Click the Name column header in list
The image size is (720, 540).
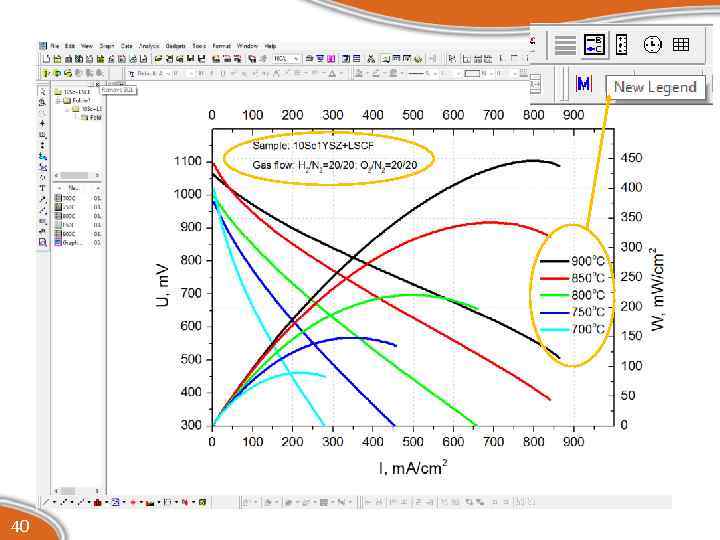[73, 188]
